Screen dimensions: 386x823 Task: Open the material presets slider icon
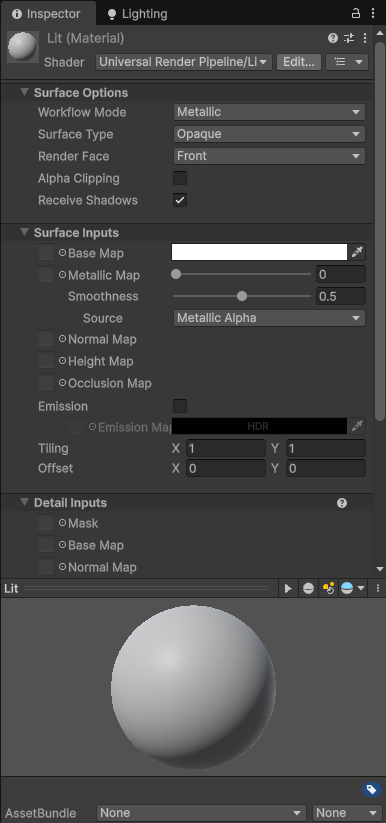349,38
